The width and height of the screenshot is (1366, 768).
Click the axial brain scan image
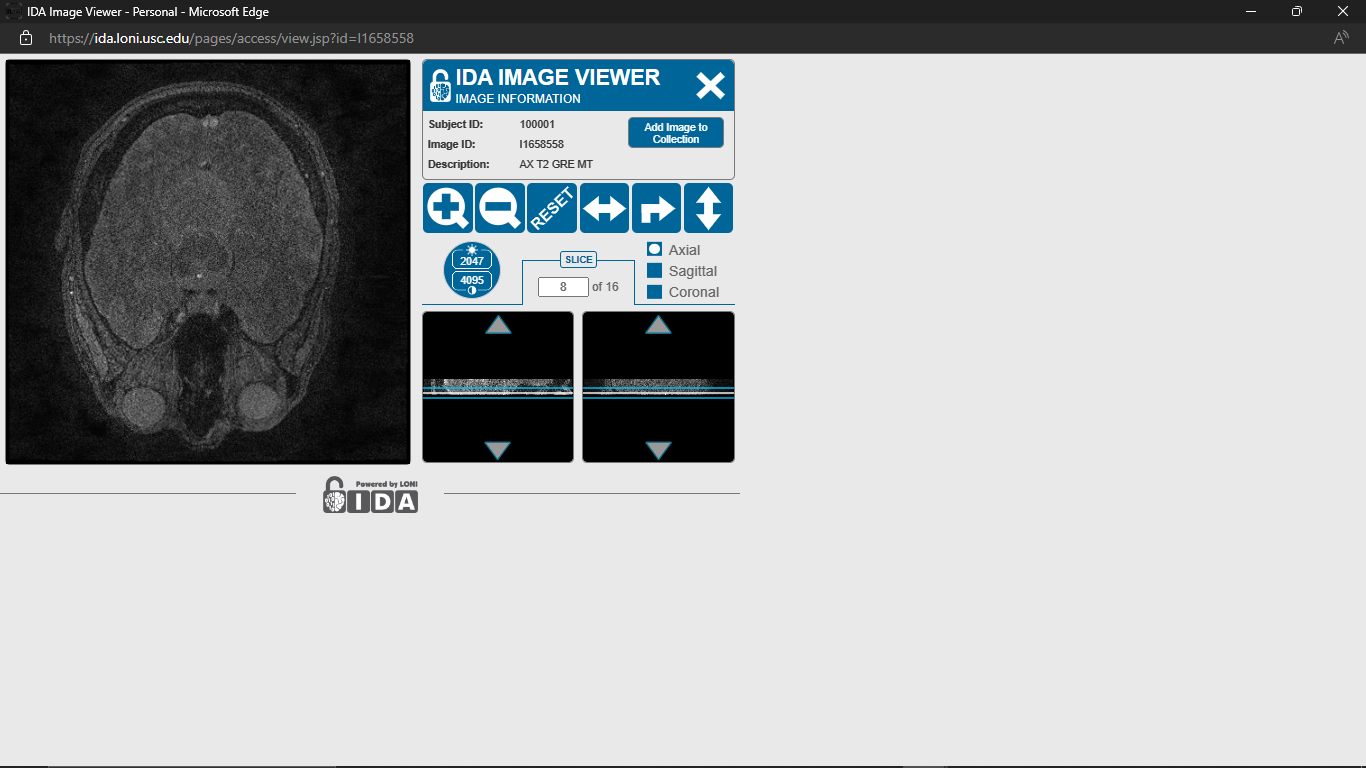tap(207, 260)
